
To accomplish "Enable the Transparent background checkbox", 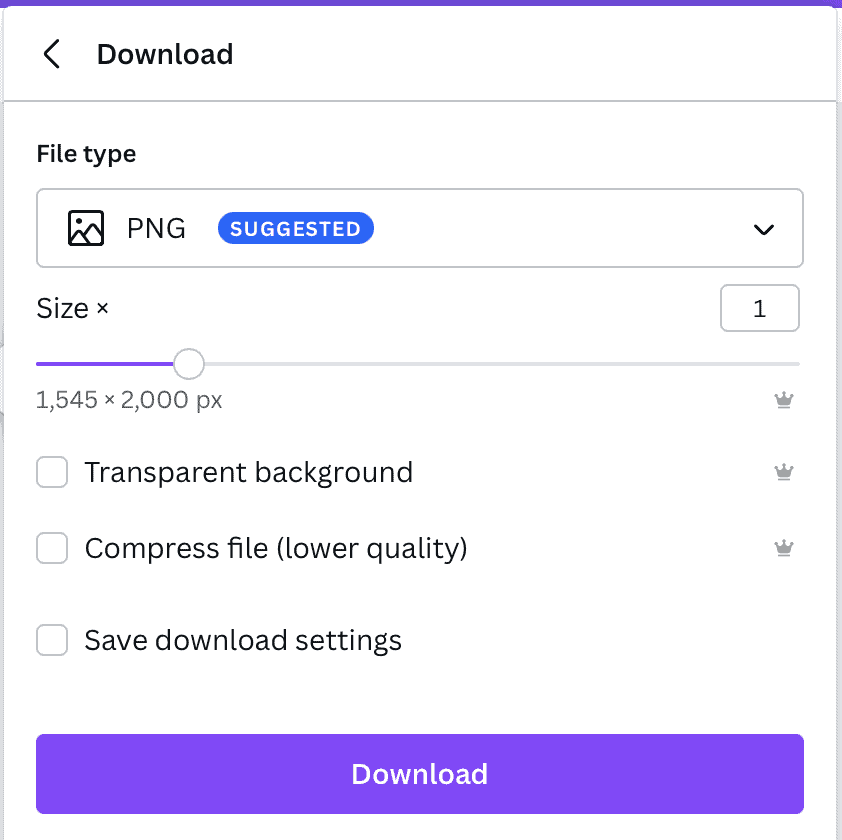I will [52, 472].
